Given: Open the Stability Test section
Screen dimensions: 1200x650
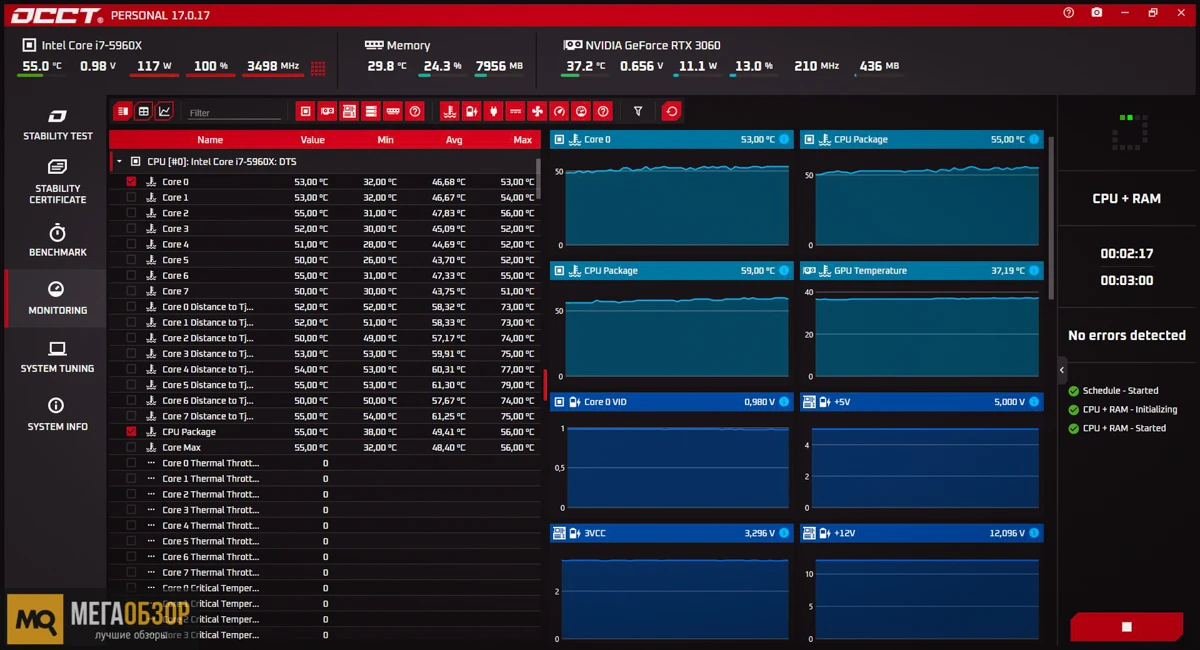Looking at the screenshot, I should tap(57, 124).
